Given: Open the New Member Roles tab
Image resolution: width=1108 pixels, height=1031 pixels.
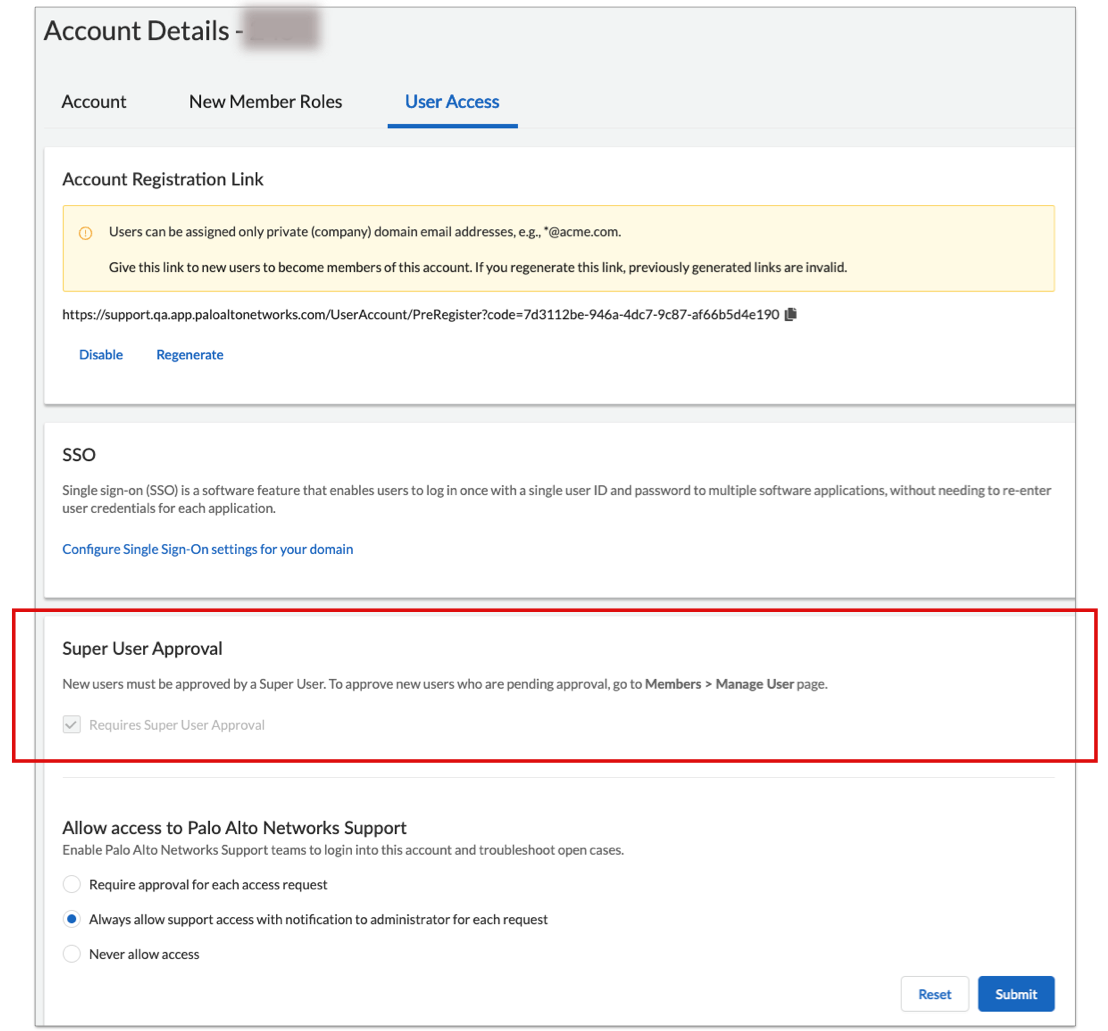Looking at the screenshot, I should [265, 102].
